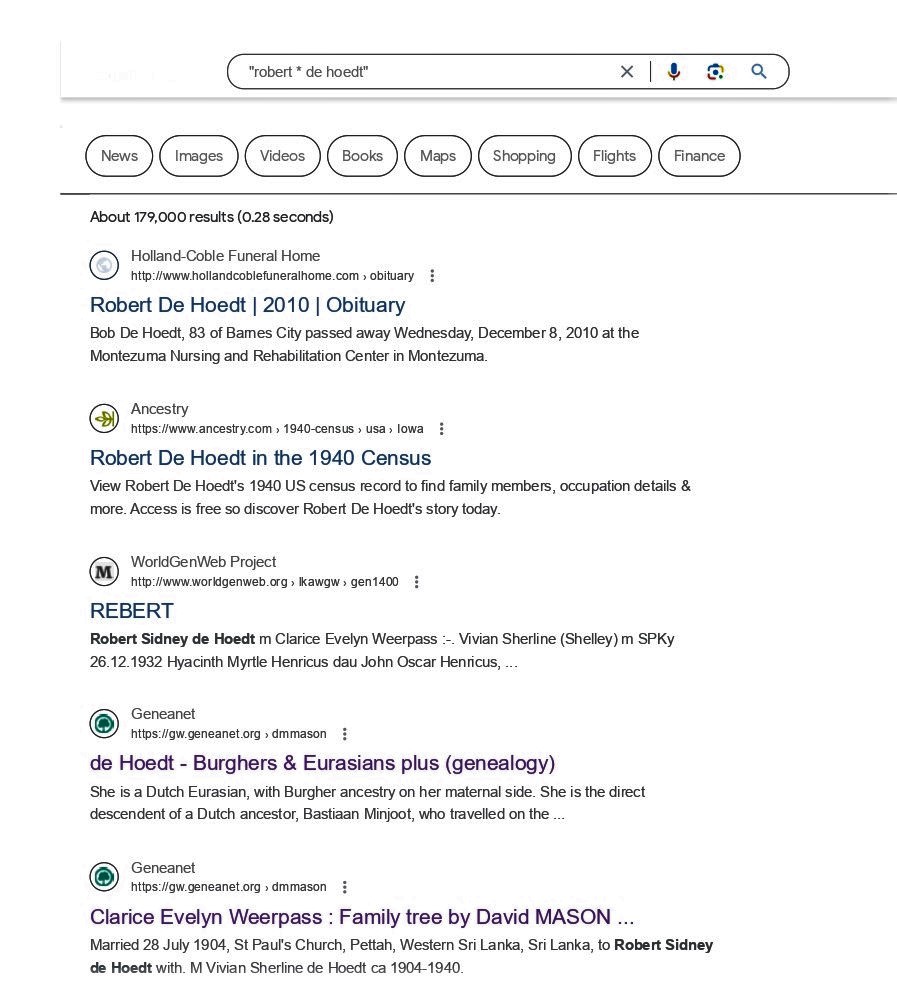This screenshot has height=987, width=897.
Task: Switch to the Images tab
Action: click(x=198, y=156)
